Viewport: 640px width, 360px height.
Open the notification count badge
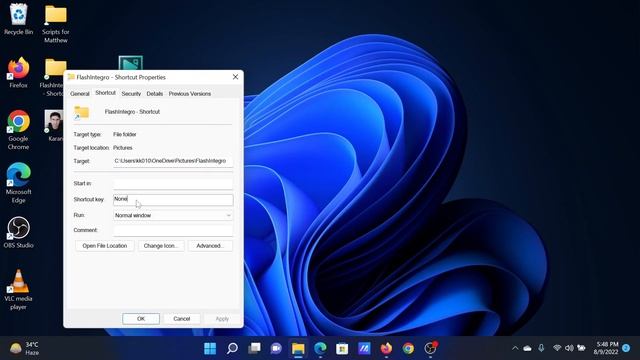point(627,348)
